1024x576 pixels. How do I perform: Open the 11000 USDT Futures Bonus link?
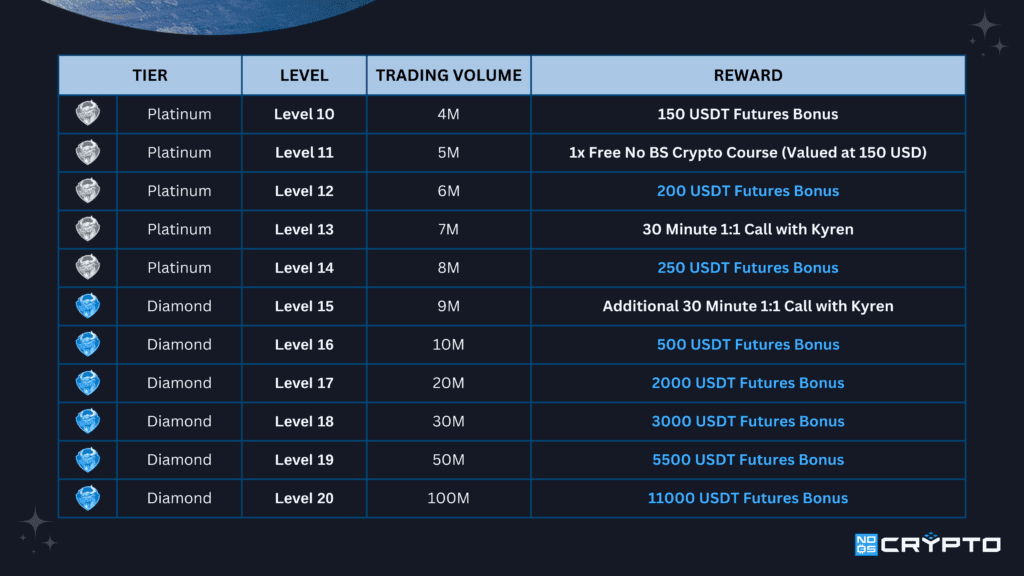tap(748, 498)
